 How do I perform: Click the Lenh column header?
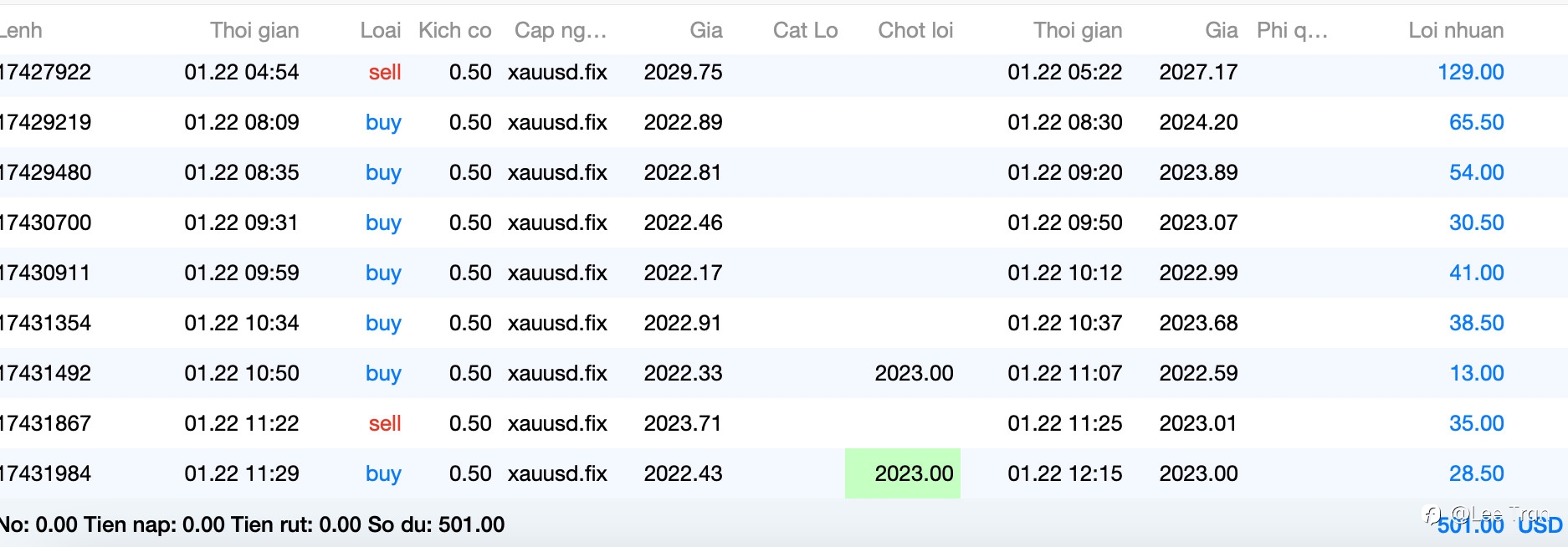point(22,30)
